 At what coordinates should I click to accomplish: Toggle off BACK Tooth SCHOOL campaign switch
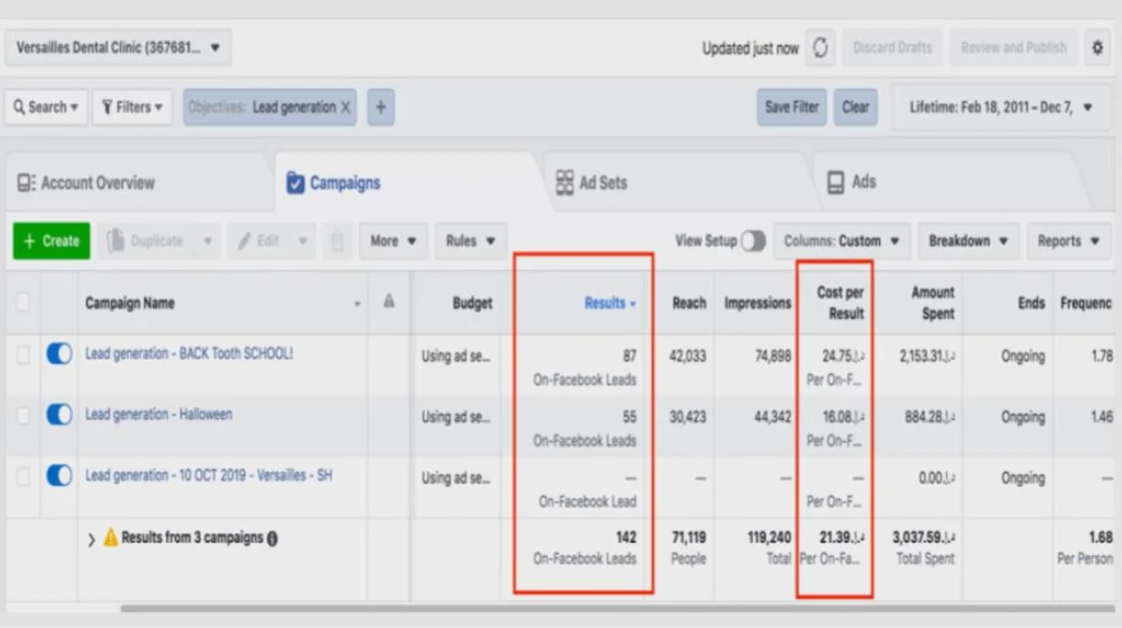pyautogui.click(x=59, y=354)
